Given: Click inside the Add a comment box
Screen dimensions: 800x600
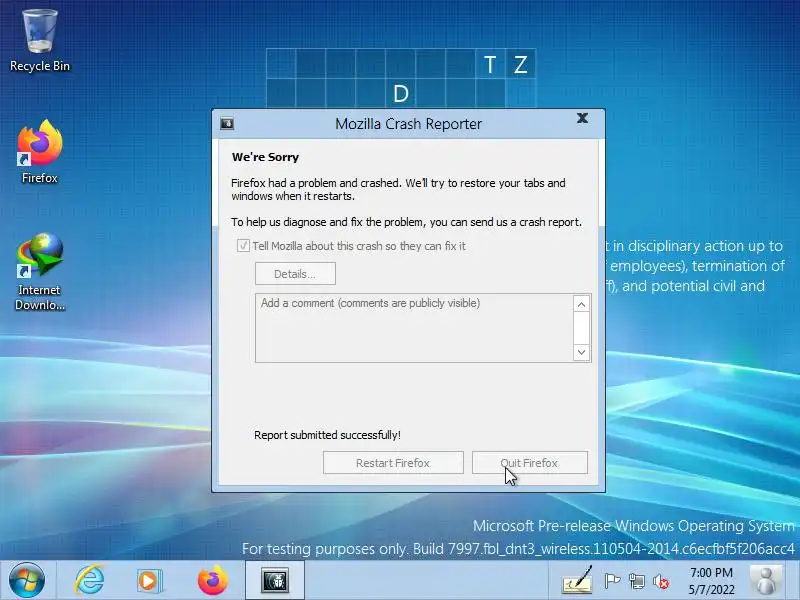Looking at the screenshot, I should click(x=414, y=328).
